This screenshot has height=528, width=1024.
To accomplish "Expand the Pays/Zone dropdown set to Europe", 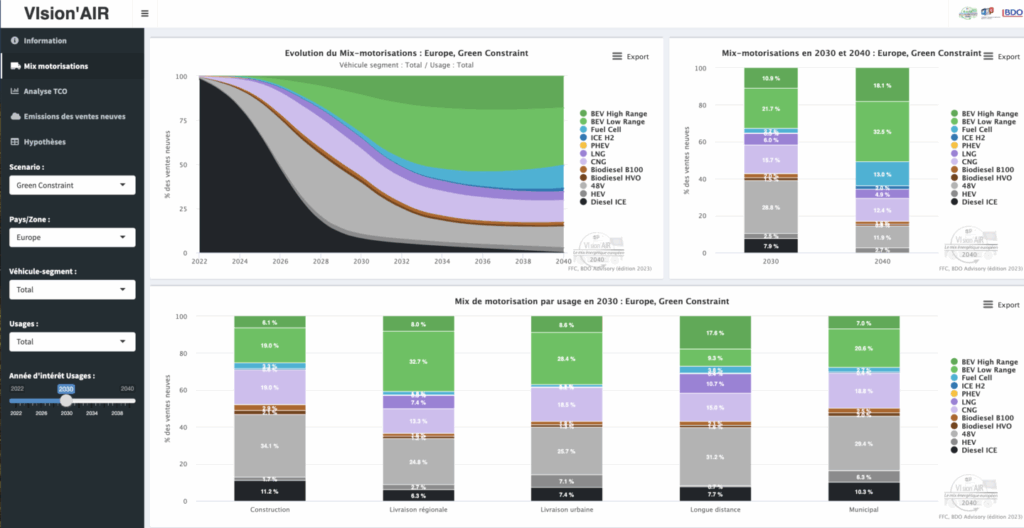I will click(71, 237).
